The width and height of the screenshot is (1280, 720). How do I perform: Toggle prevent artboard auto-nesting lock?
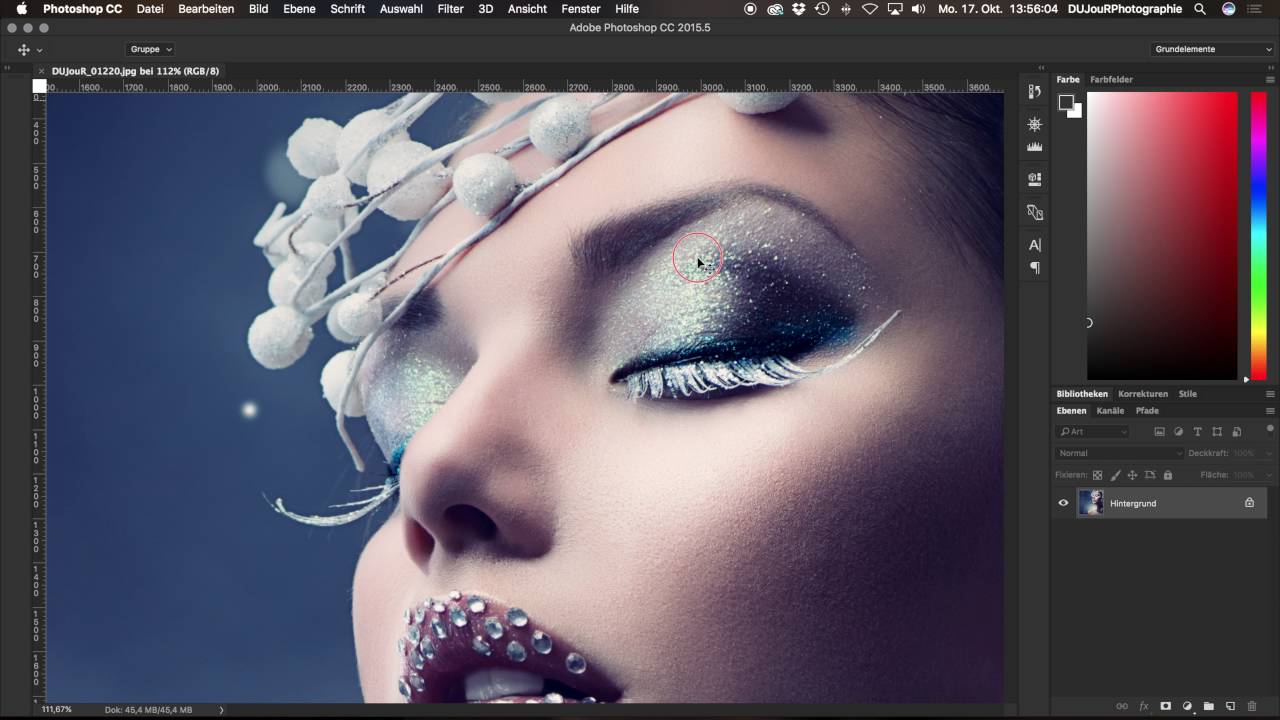point(1150,475)
